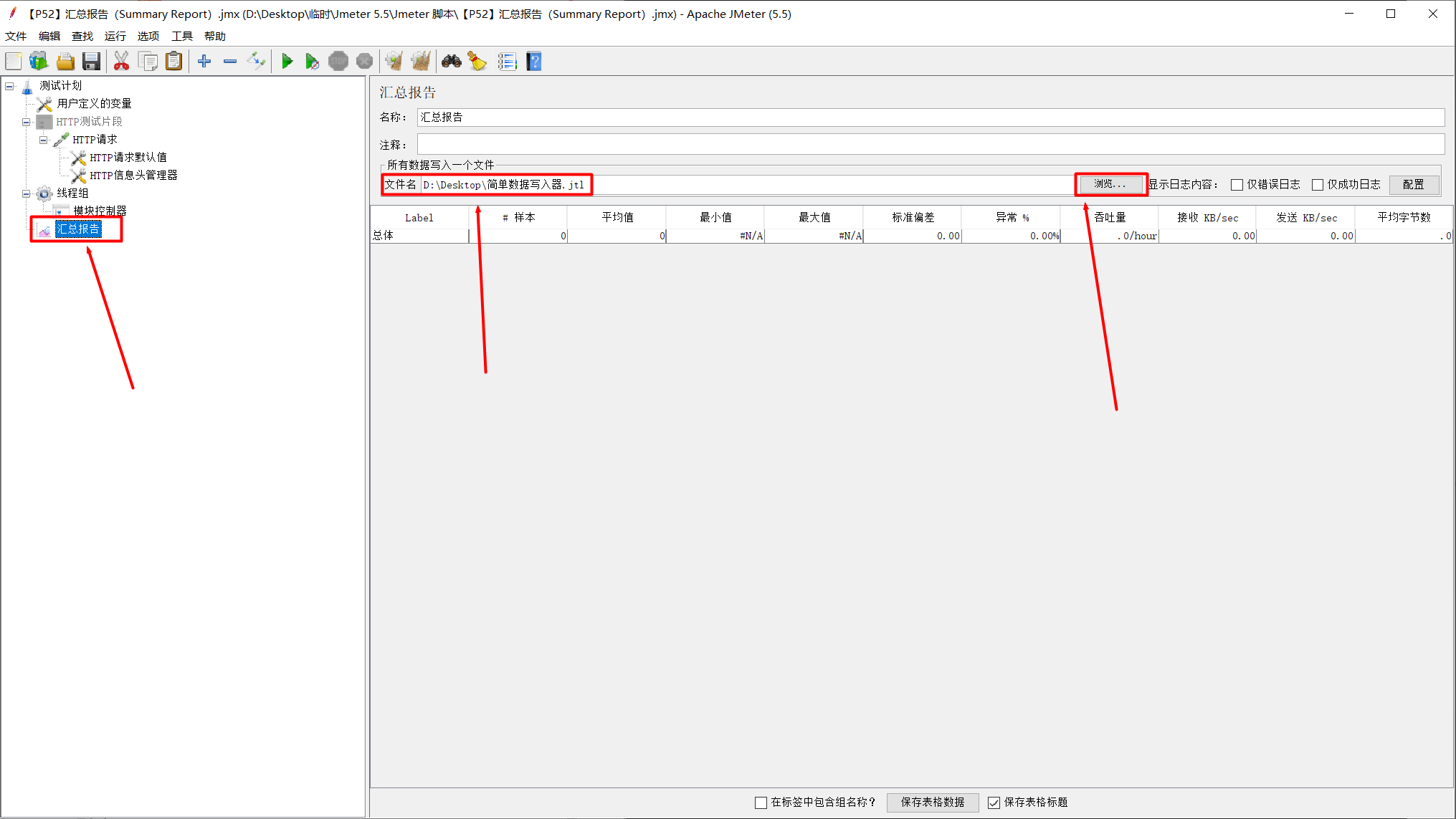
Task: Click the Search binoculars icon
Action: (451, 62)
